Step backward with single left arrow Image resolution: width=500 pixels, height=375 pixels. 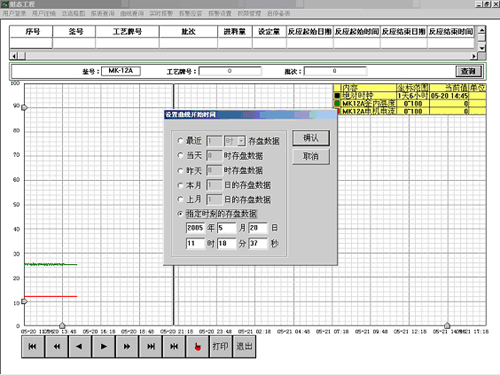pyautogui.click(x=80, y=347)
